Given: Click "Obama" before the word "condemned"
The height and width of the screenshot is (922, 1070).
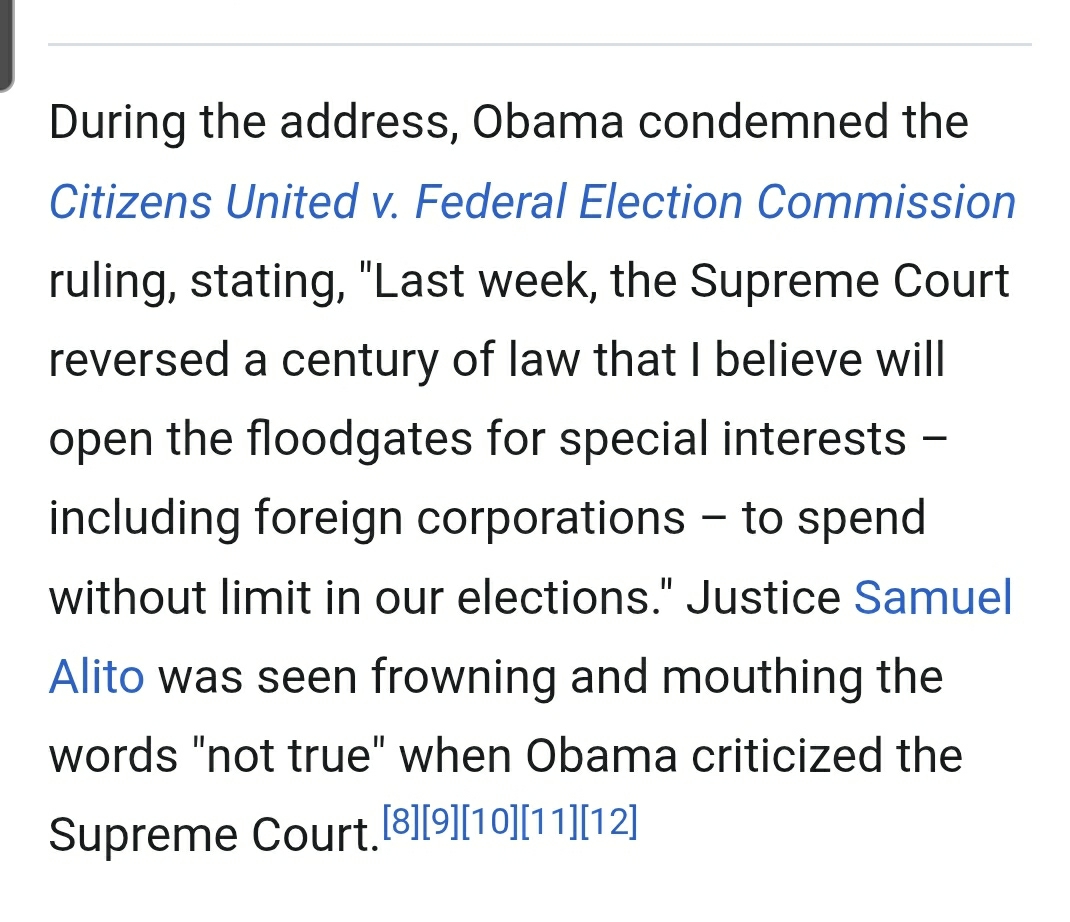Looking at the screenshot, I should [x=548, y=123].
